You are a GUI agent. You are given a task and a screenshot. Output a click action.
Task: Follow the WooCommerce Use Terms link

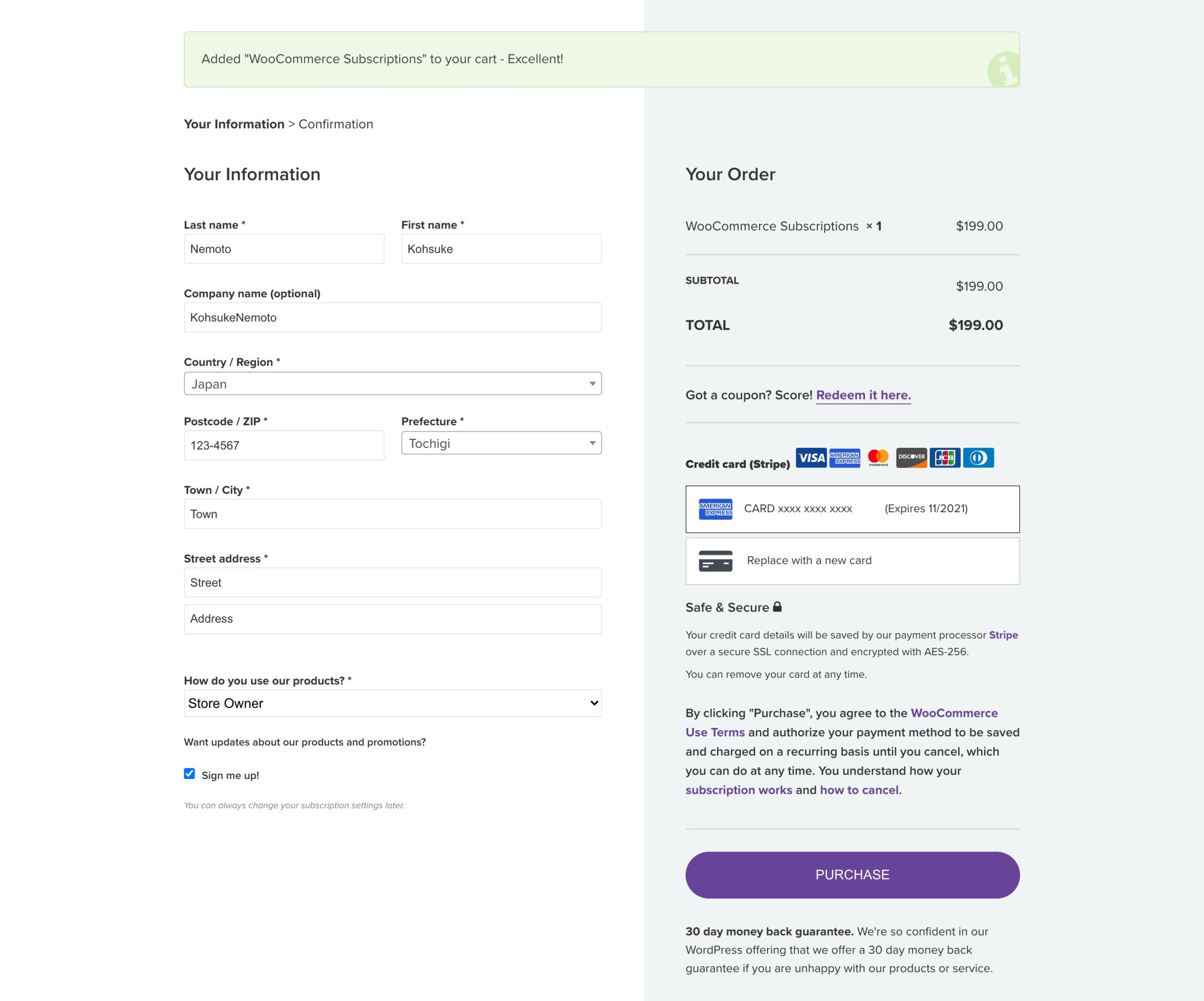(953, 713)
